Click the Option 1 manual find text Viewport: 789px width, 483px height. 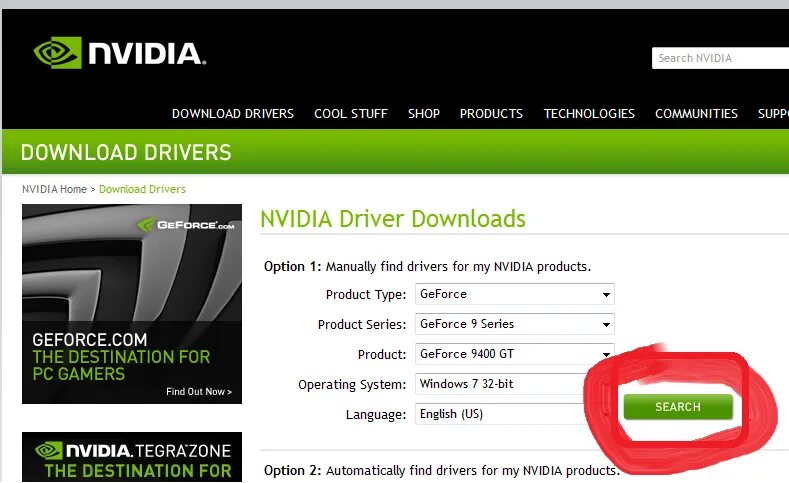427,266
